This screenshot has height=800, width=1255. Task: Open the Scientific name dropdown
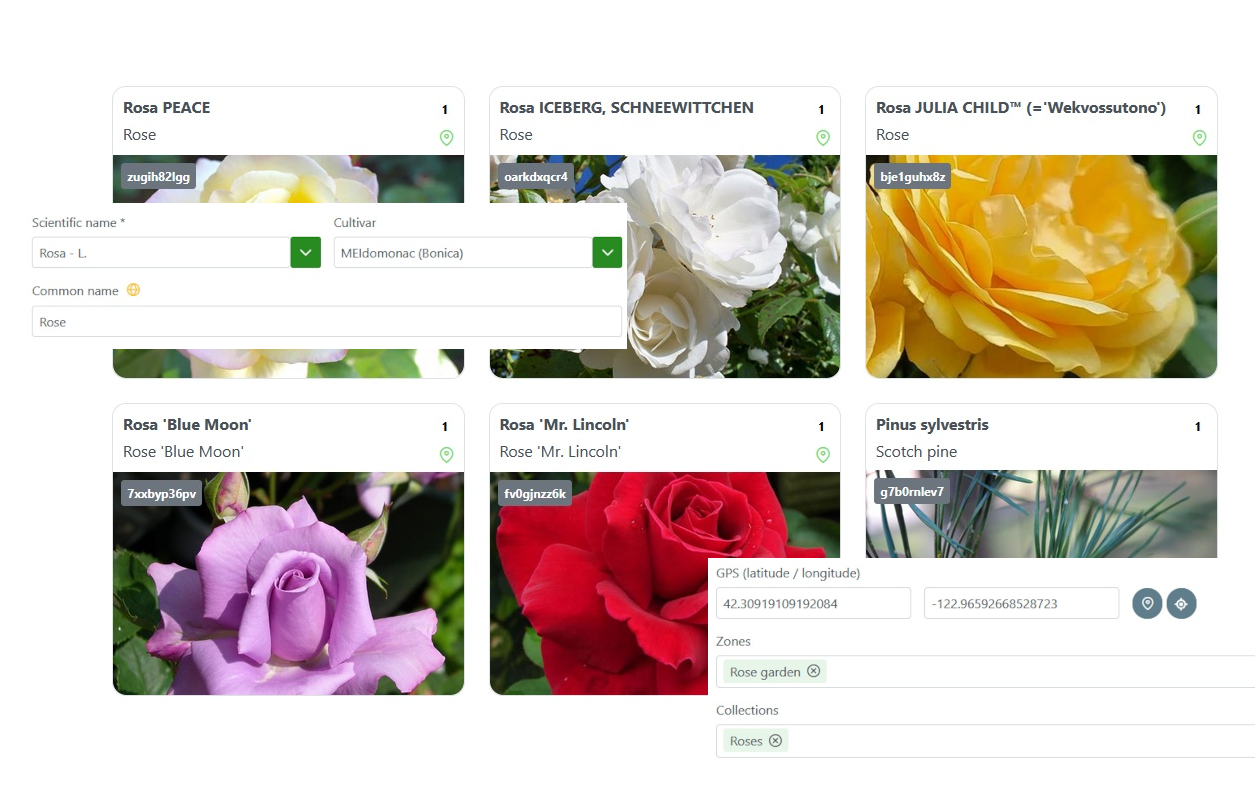pos(305,252)
